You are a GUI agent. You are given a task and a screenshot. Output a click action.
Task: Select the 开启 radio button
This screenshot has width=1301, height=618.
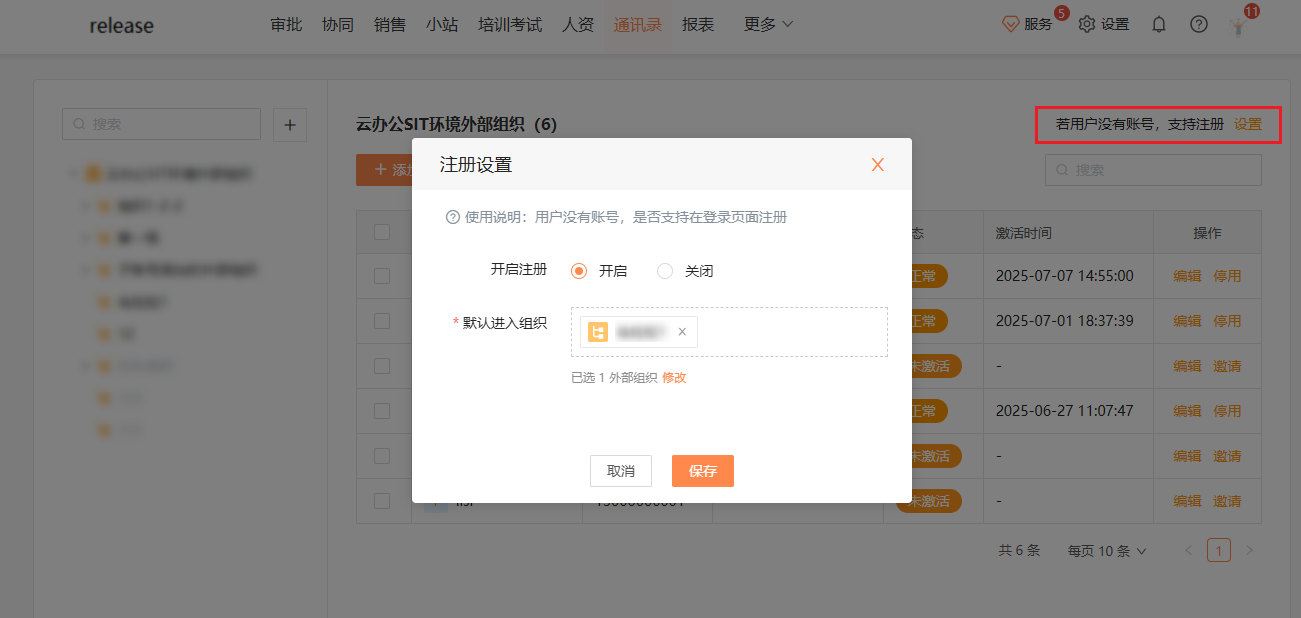tap(579, 271)
